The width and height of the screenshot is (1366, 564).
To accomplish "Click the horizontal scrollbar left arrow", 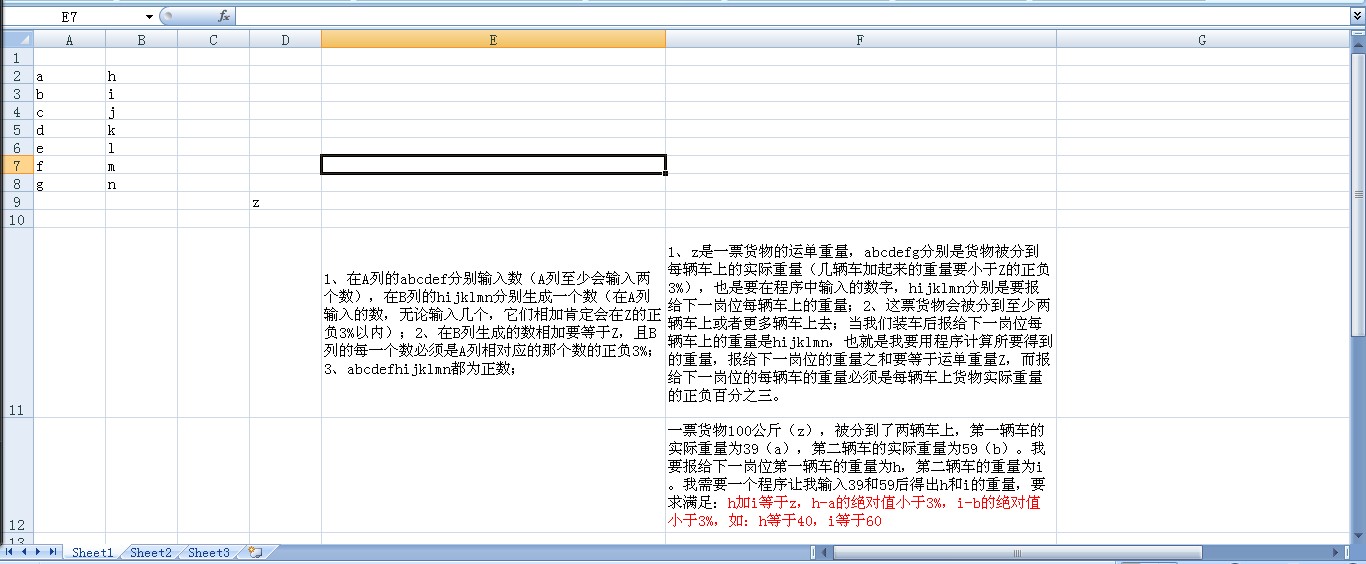I will [825, 552].
